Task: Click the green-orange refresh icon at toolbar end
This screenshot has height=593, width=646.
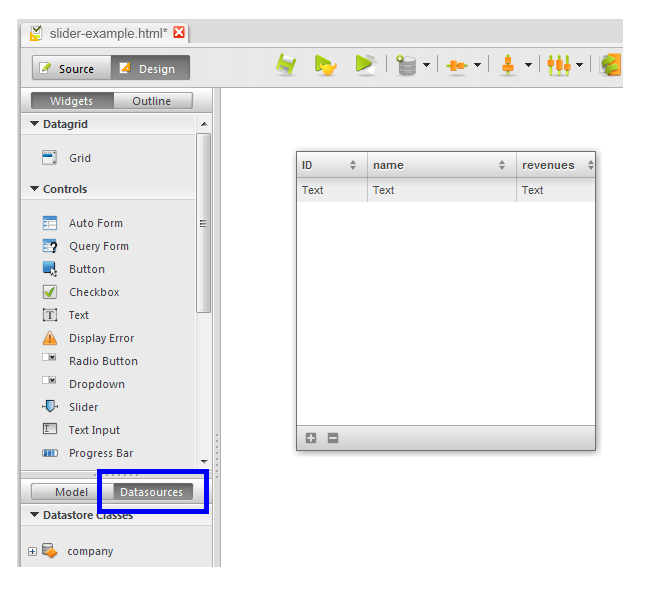Action: [611, 65]
